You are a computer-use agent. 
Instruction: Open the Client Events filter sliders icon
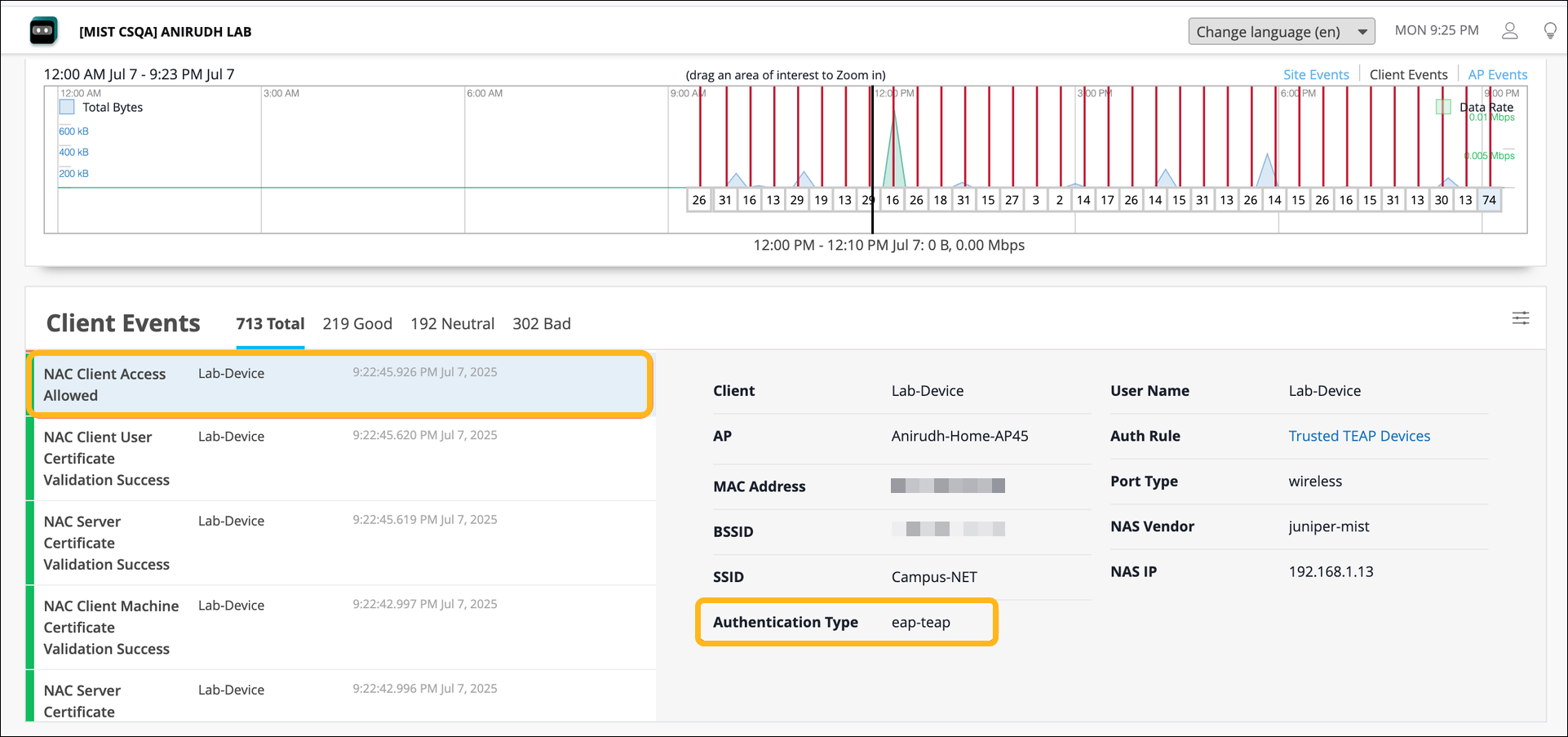coord(1521,318)
